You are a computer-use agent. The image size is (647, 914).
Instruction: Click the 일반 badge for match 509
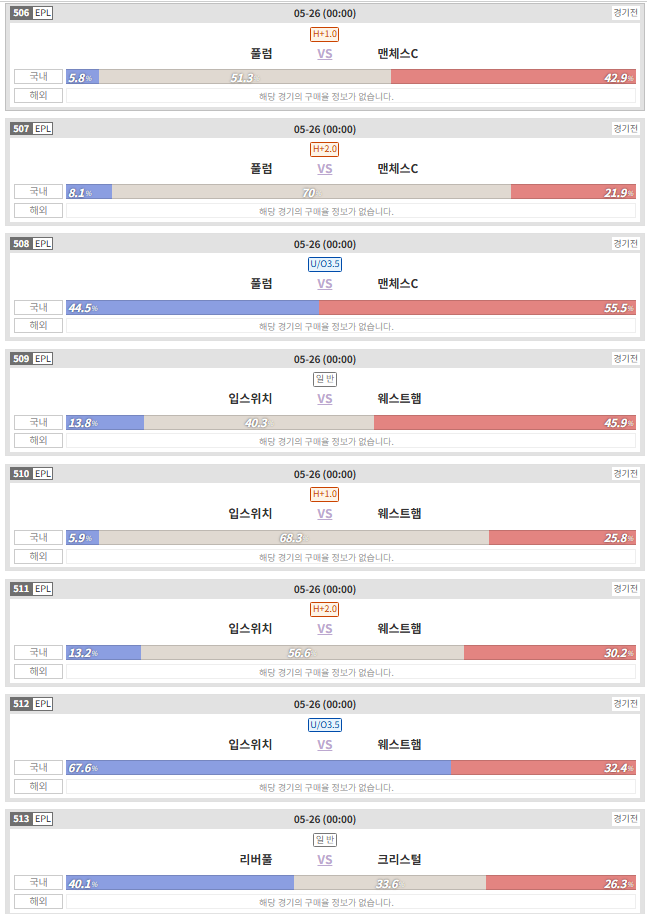(x=325, y=379)
